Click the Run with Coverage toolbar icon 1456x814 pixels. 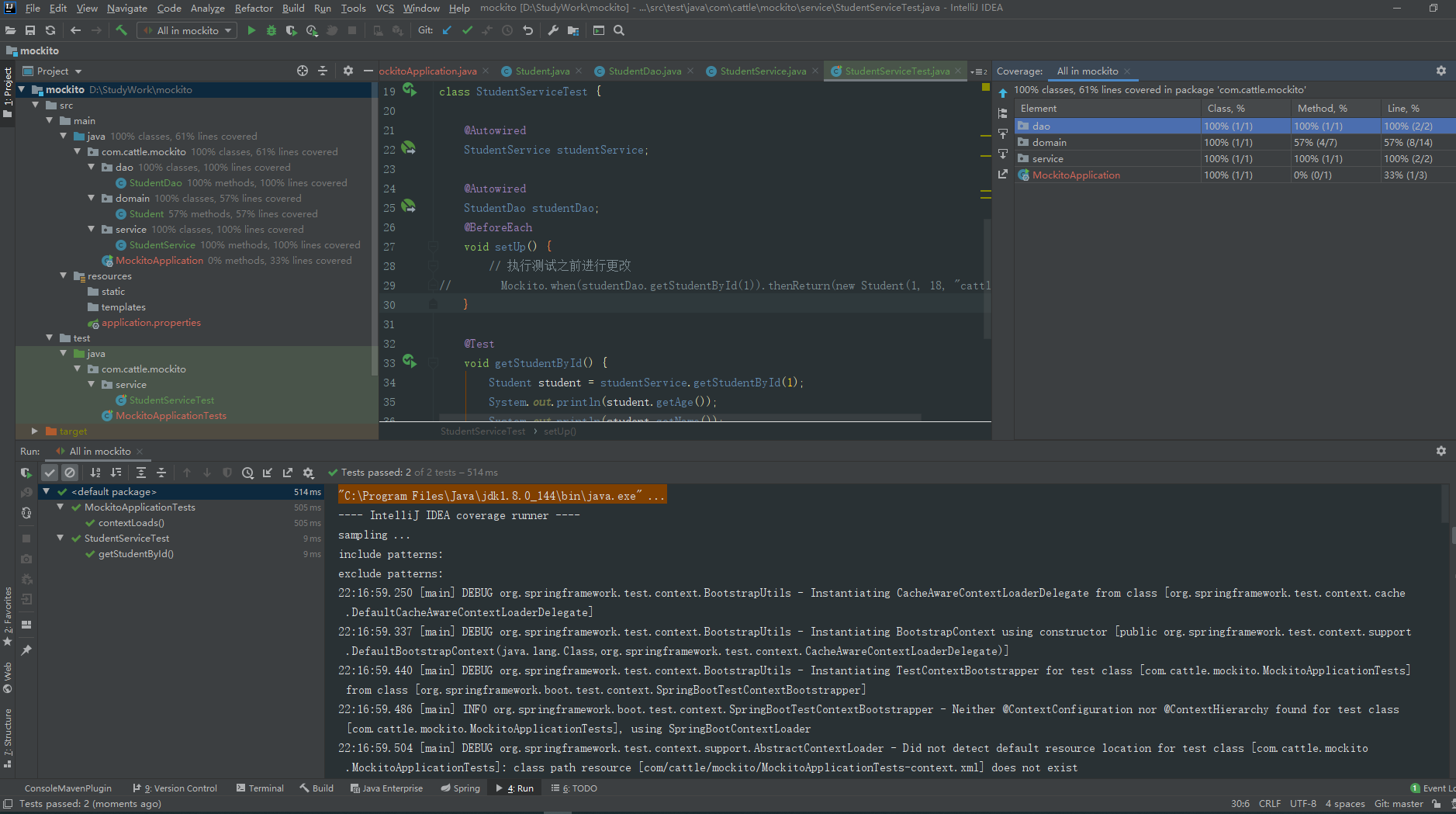click(291, 30)
